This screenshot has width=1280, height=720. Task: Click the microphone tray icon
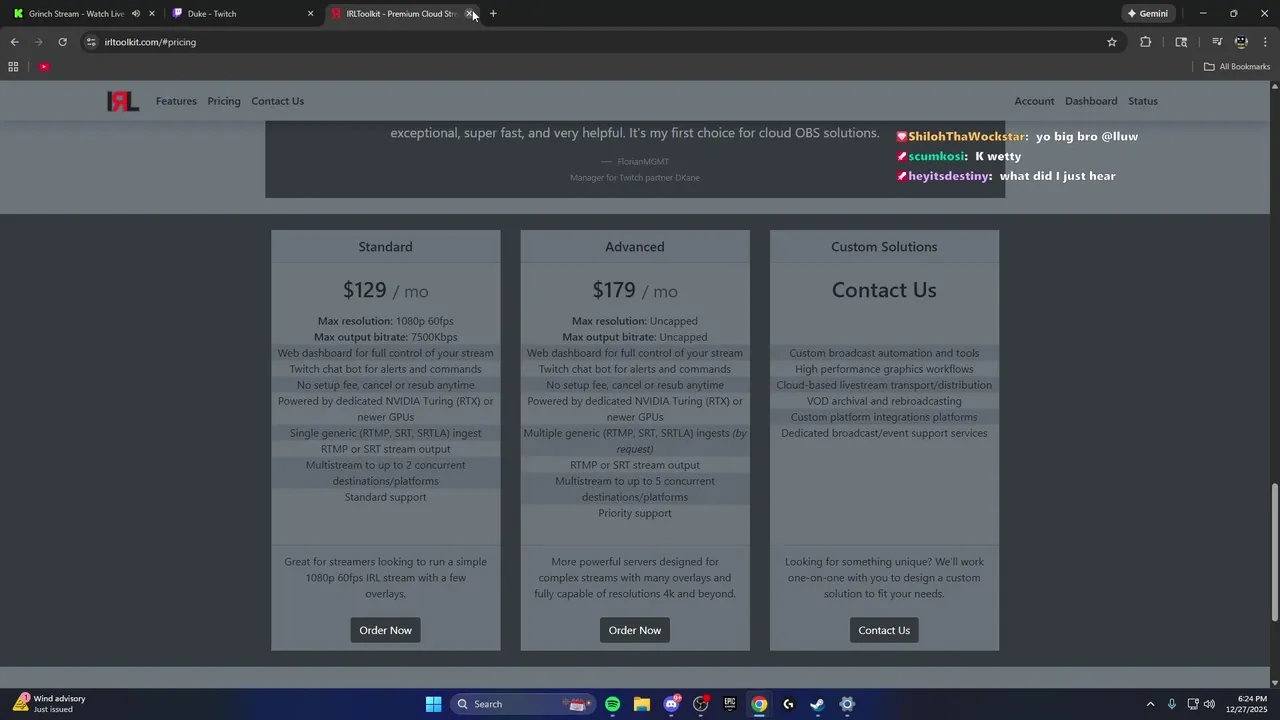[1172, 704]
